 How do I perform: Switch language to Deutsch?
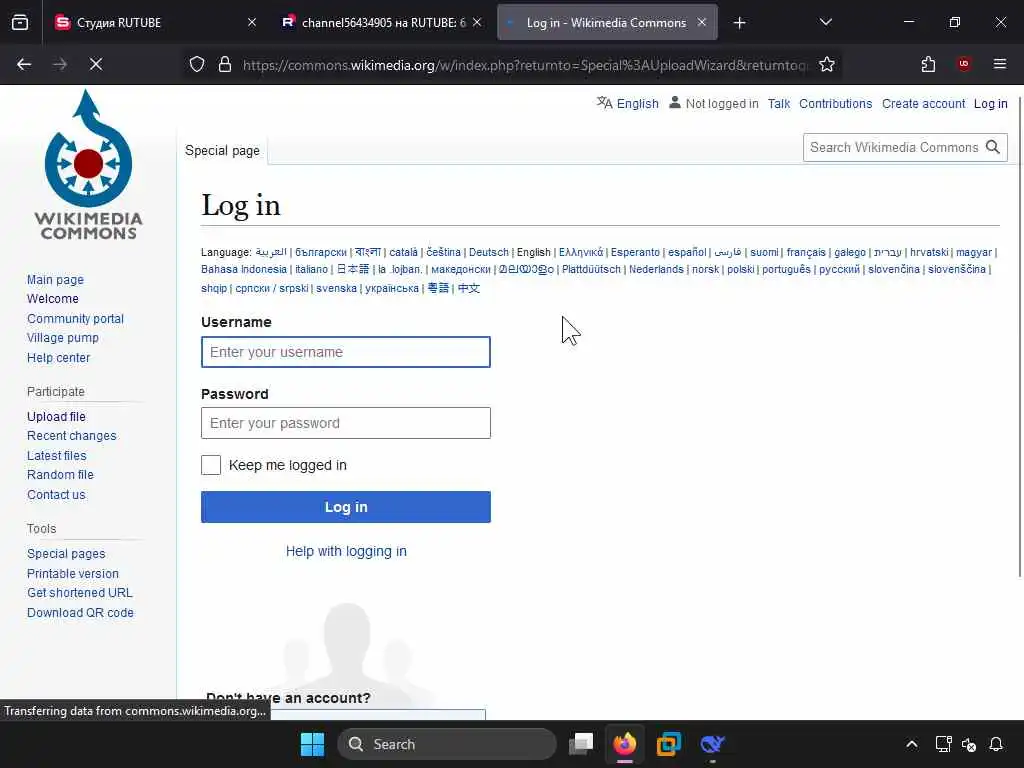(488, 252)
